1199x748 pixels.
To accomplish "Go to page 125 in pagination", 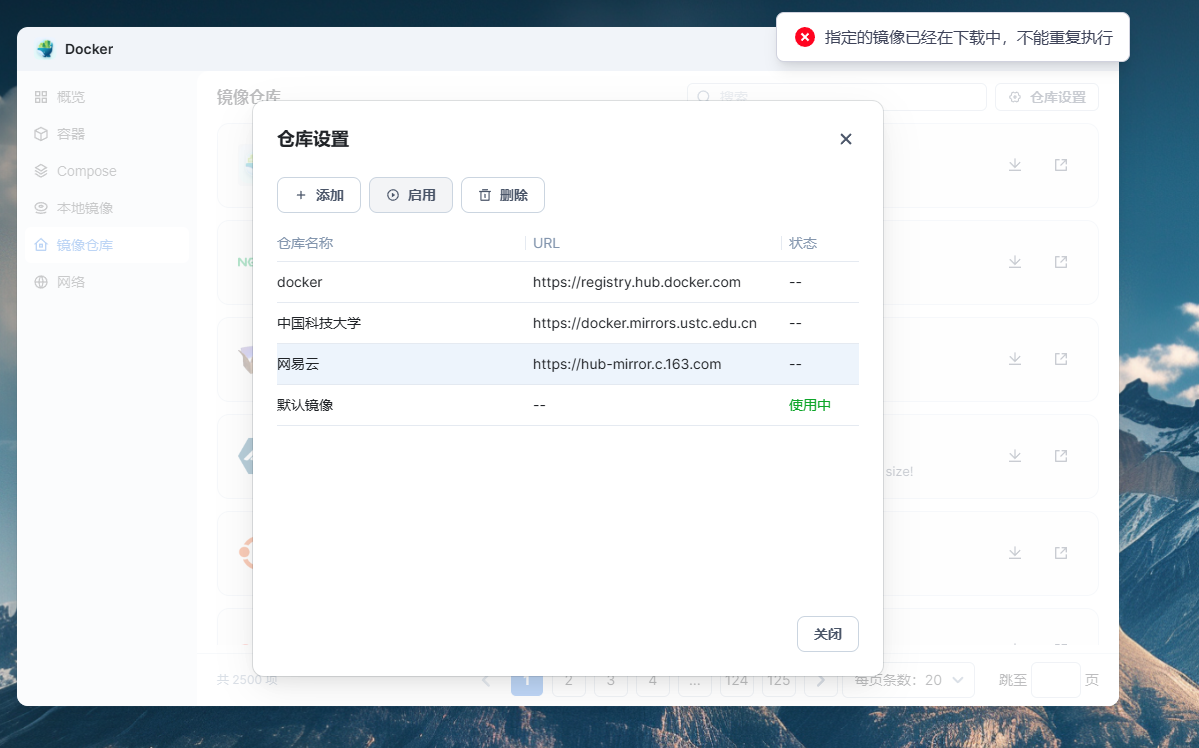I will coord(778,680).
